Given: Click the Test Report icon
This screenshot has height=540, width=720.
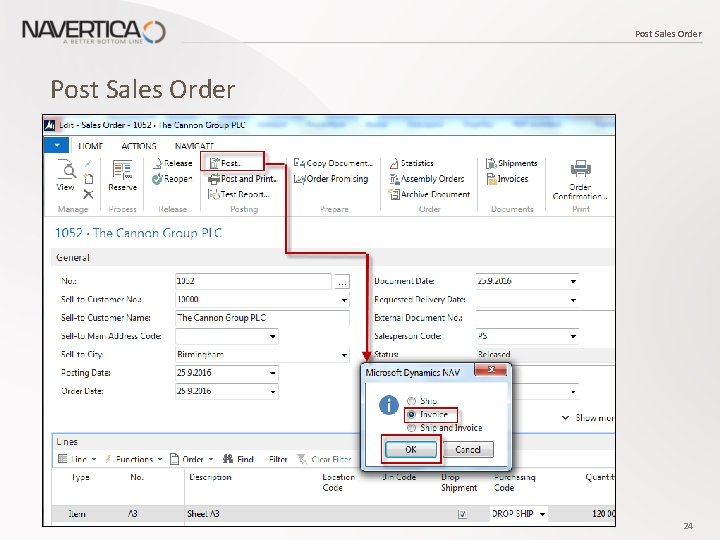Looking at the screenshot, I should coord(214,194).
